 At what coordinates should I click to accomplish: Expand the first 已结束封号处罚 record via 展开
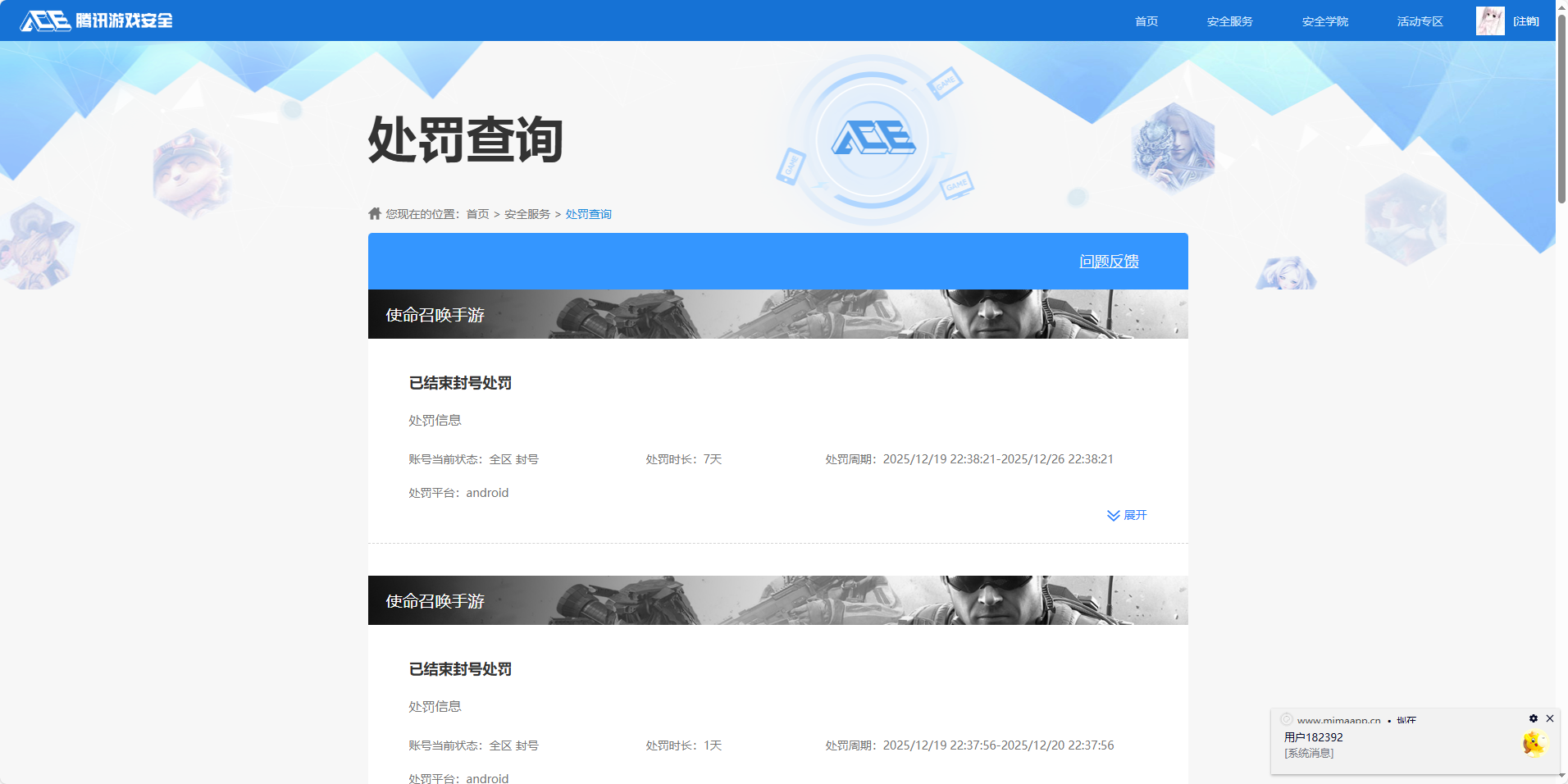[1134, 515]
